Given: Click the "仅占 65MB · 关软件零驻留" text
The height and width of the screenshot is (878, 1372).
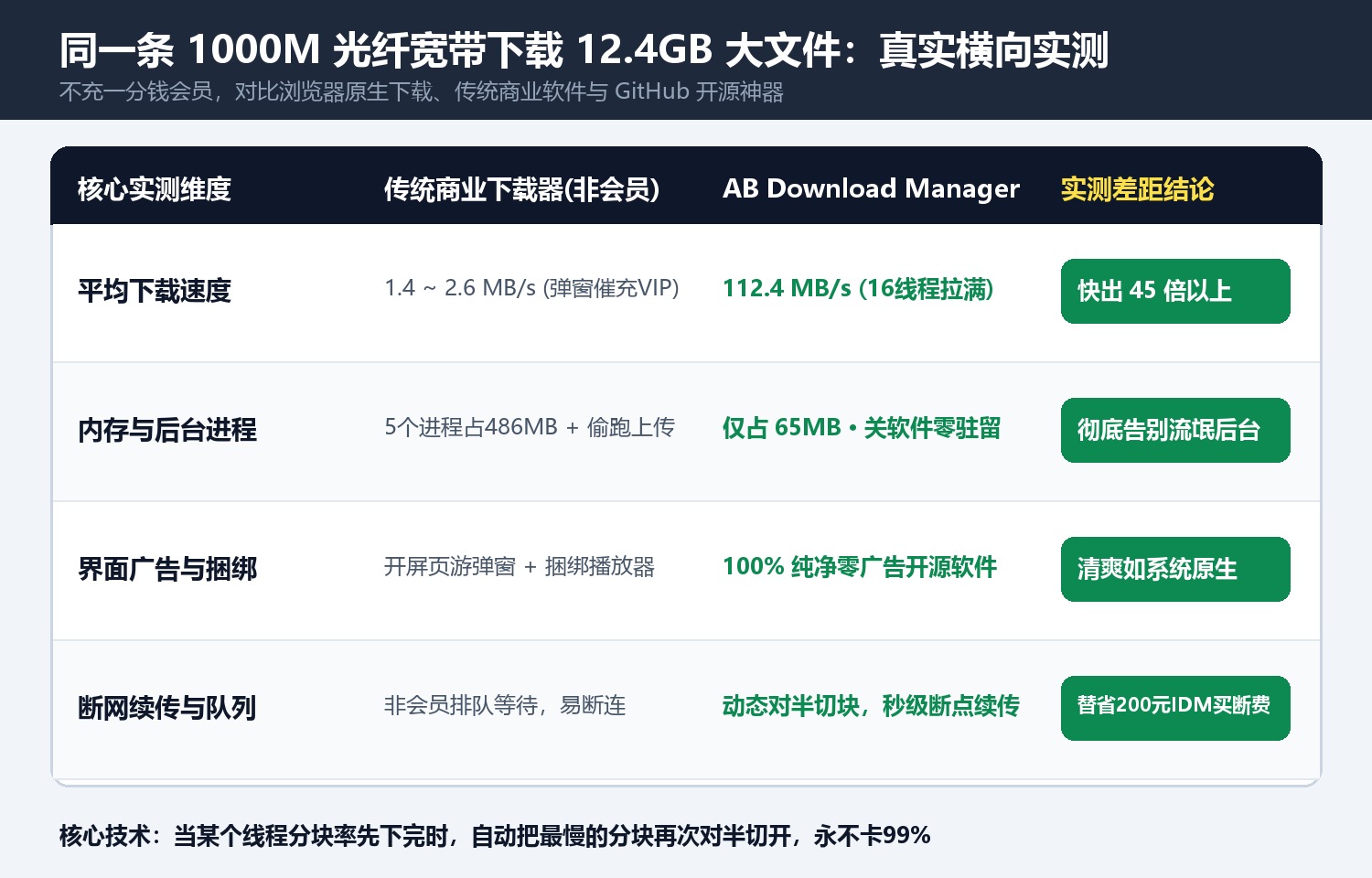Looking at the screenshot, I should point(862,428).
